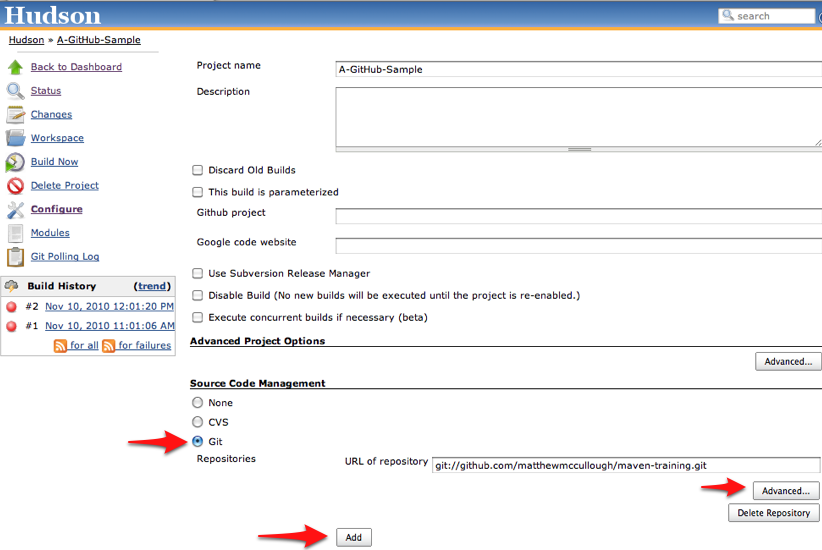Enable Execute concurrent builds if necessary
The height and width of the screenshot is (550, 822).
tap(198, 317)
